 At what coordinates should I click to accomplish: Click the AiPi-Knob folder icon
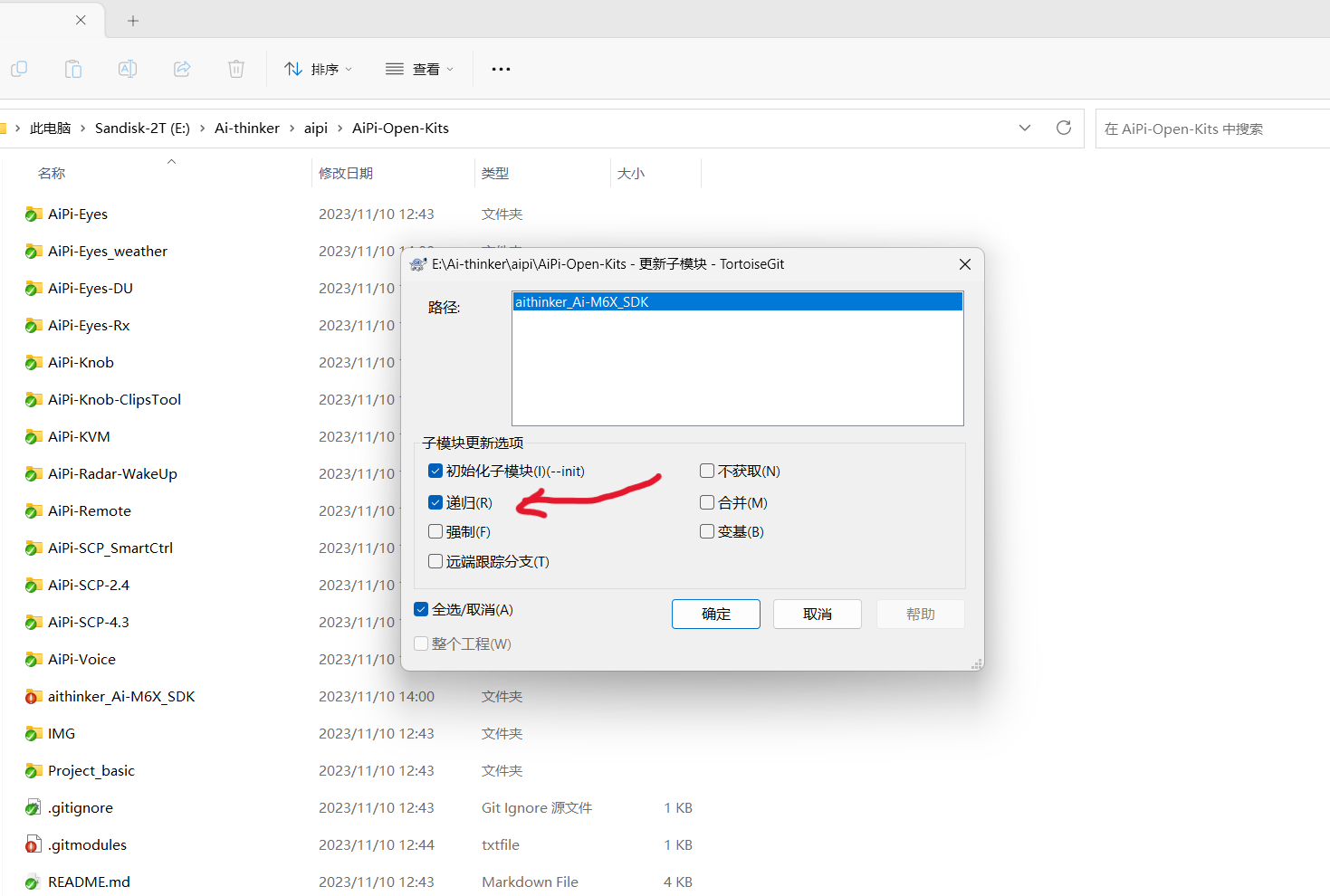point(33,363)
